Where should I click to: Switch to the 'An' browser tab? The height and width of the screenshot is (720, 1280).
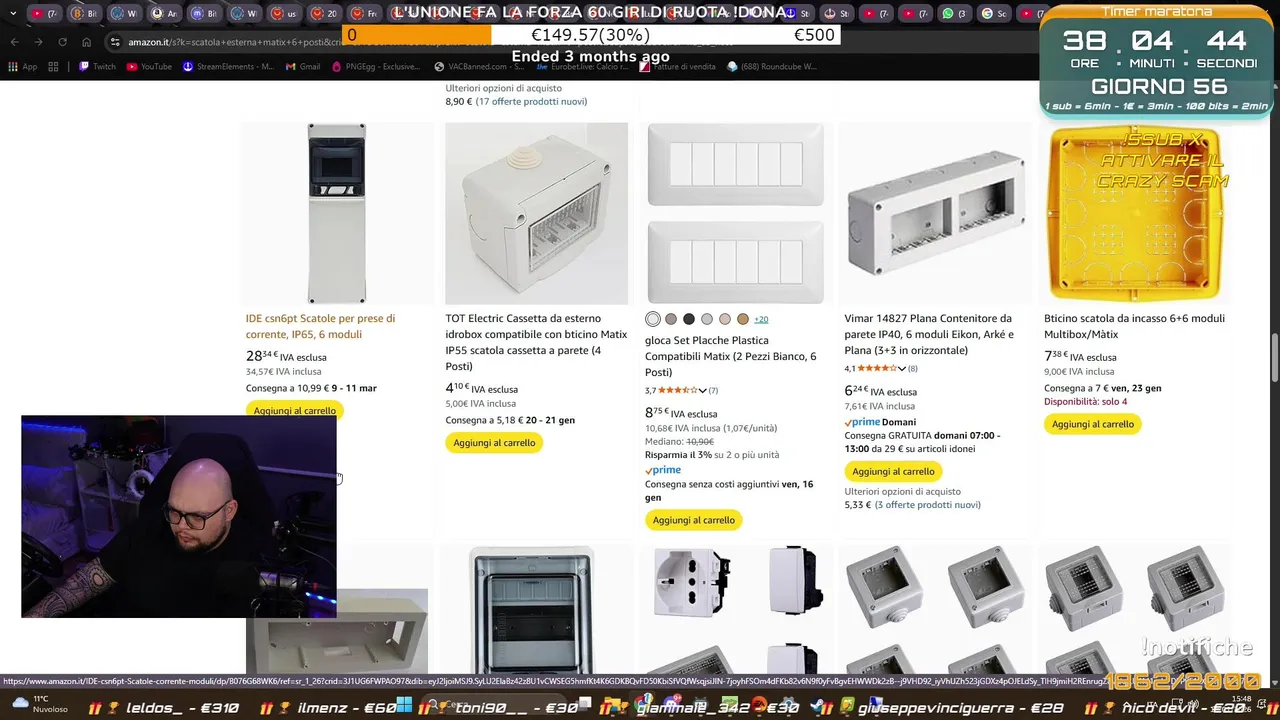pyautogui.click(x=164, y=13)
